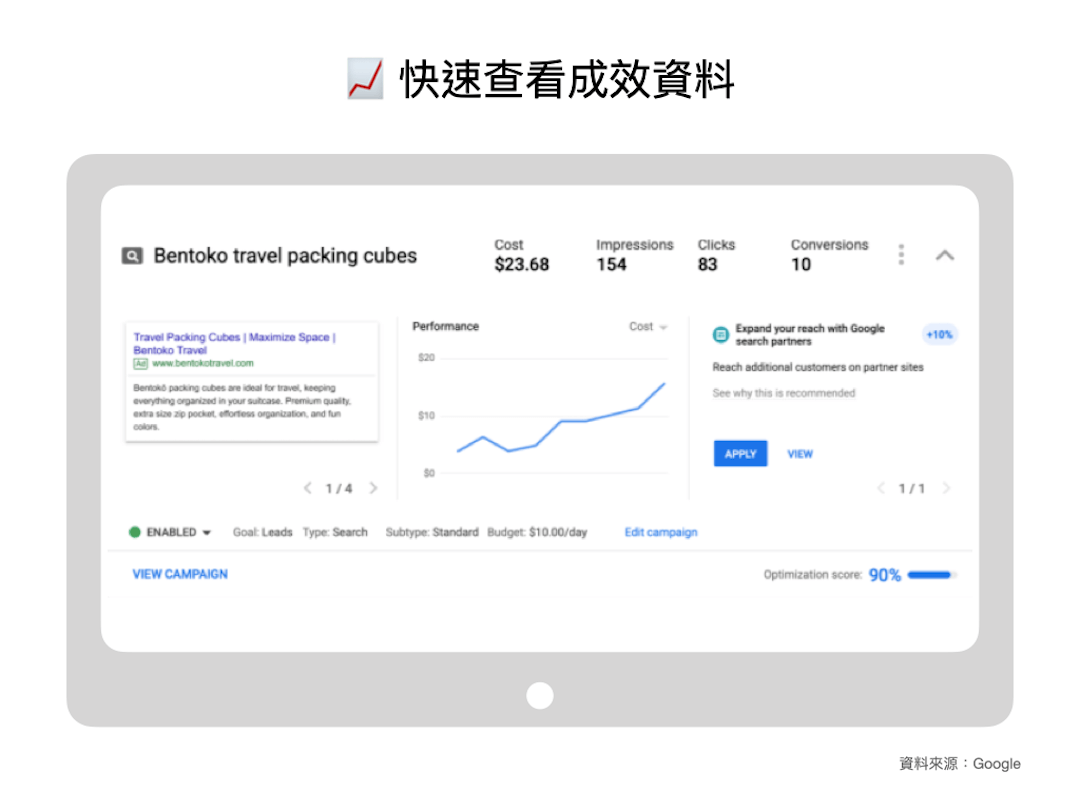Click the tablet home button circle
Viewport: 1080px width, 810px height.
(x=540, y=696)
